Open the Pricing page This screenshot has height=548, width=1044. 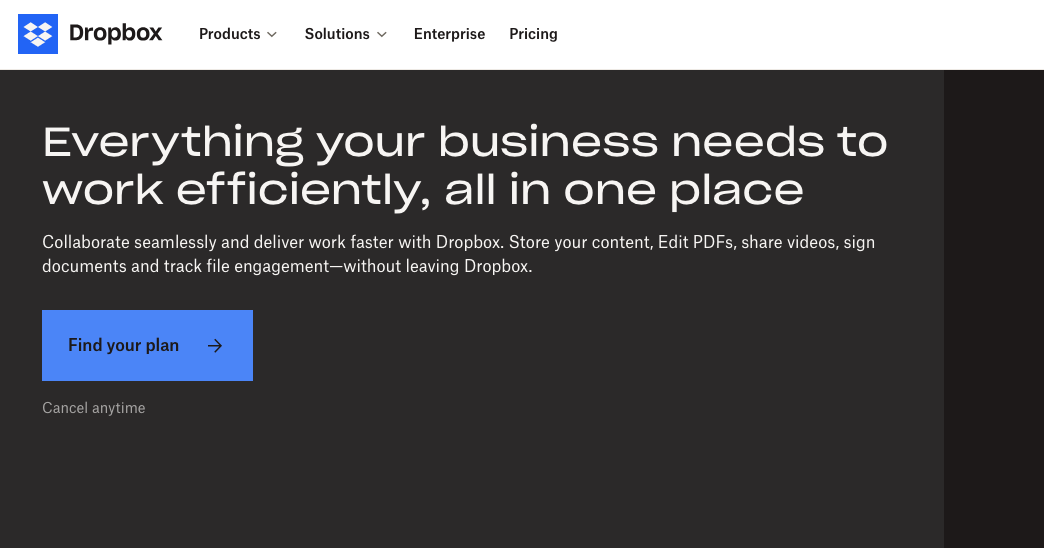pos(533,34)
